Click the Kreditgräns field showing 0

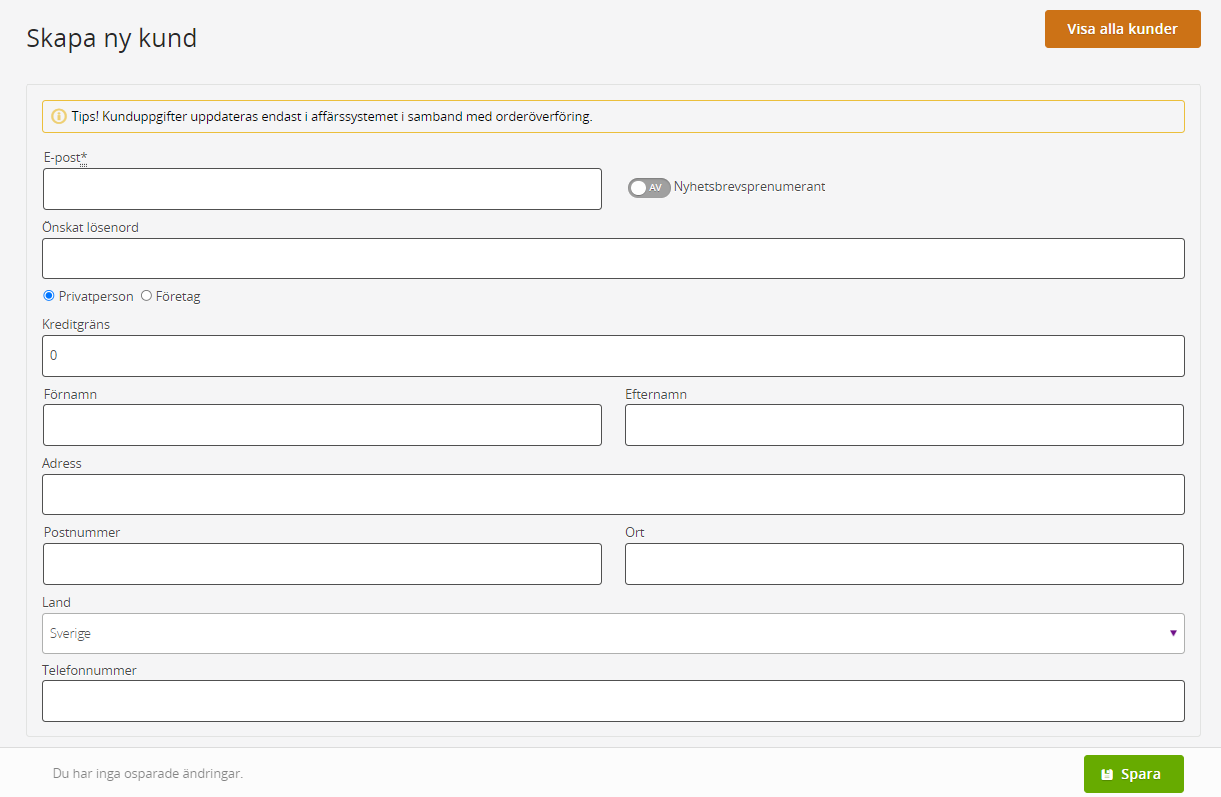(x=613, y=355)
